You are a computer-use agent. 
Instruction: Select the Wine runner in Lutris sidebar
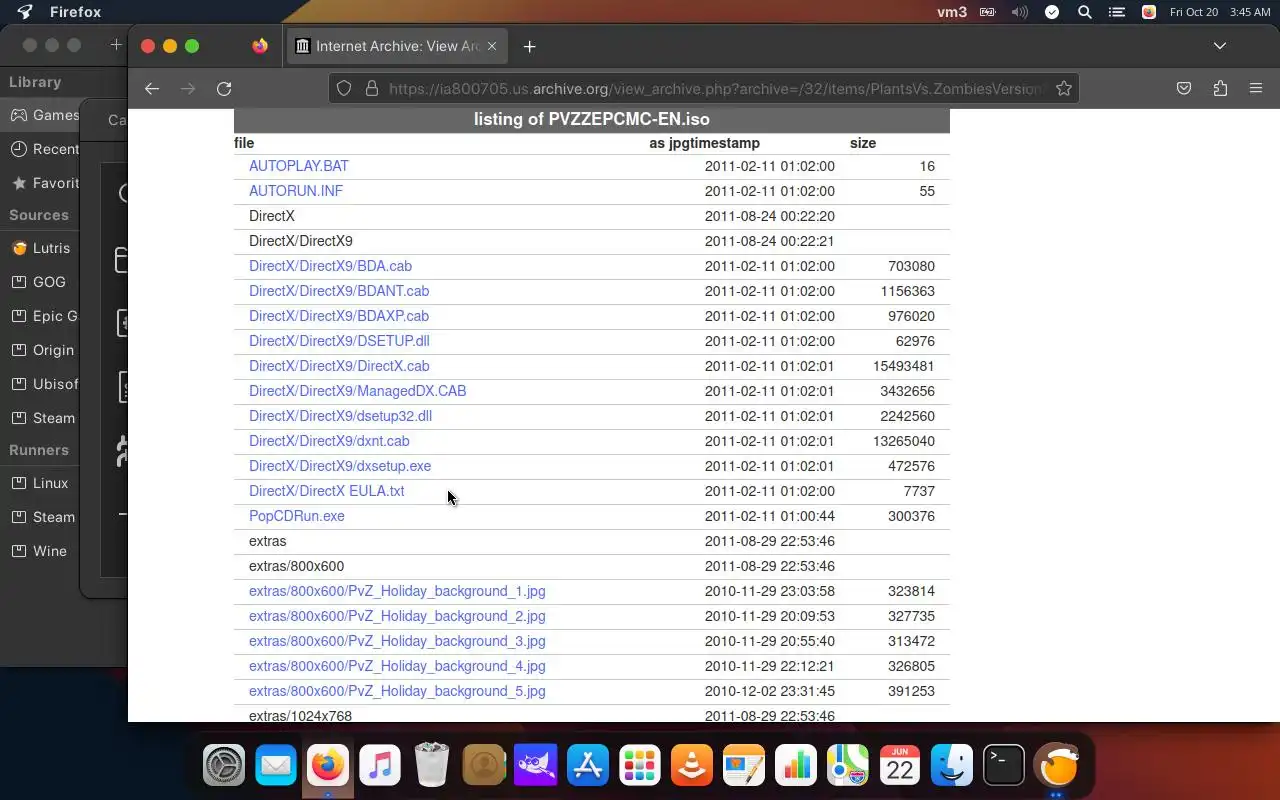coord(40,551)
